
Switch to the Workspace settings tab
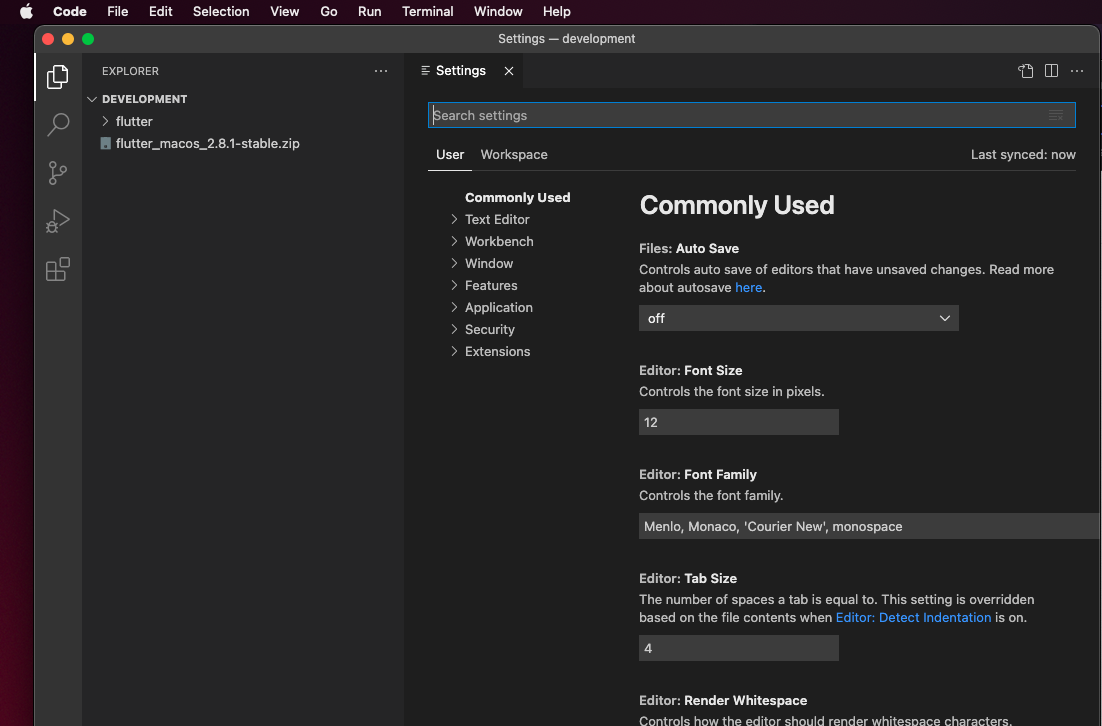[x=514, y=155]
